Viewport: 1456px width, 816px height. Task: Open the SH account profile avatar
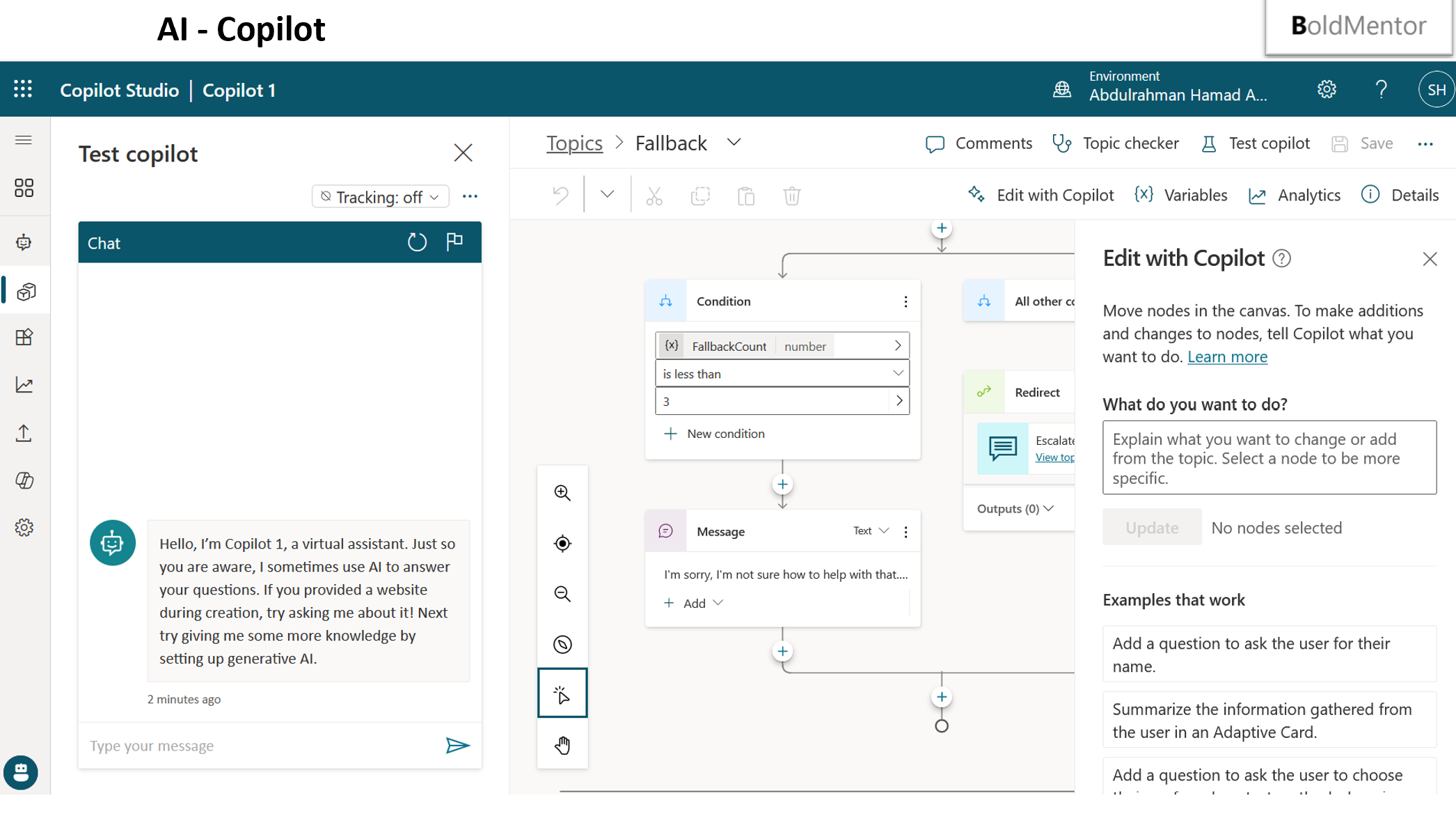tap(1436, 89)
